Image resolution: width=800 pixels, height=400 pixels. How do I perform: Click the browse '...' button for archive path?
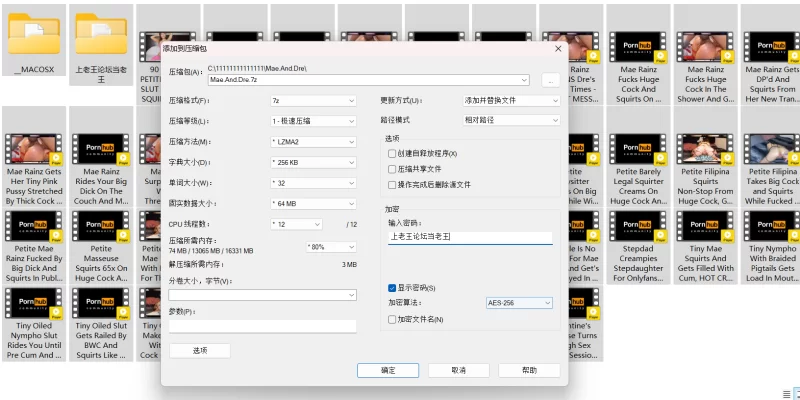[x=551, y=80]
